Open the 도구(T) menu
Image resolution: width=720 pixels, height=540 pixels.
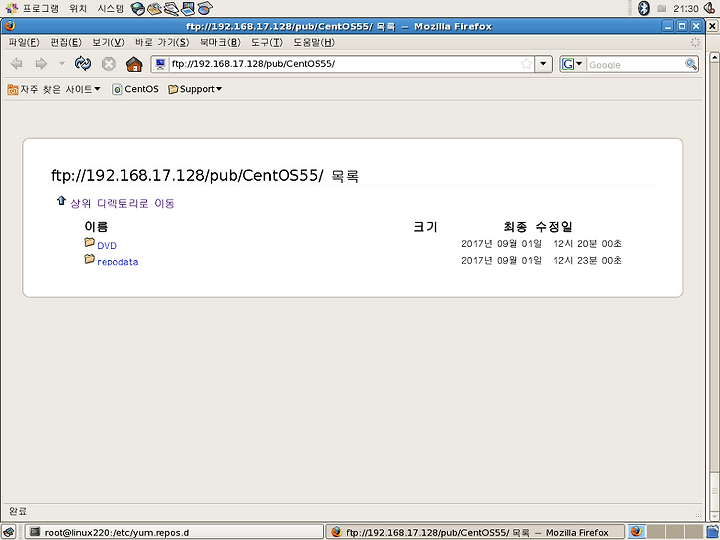pyautogui.click(x=266, y=42)
